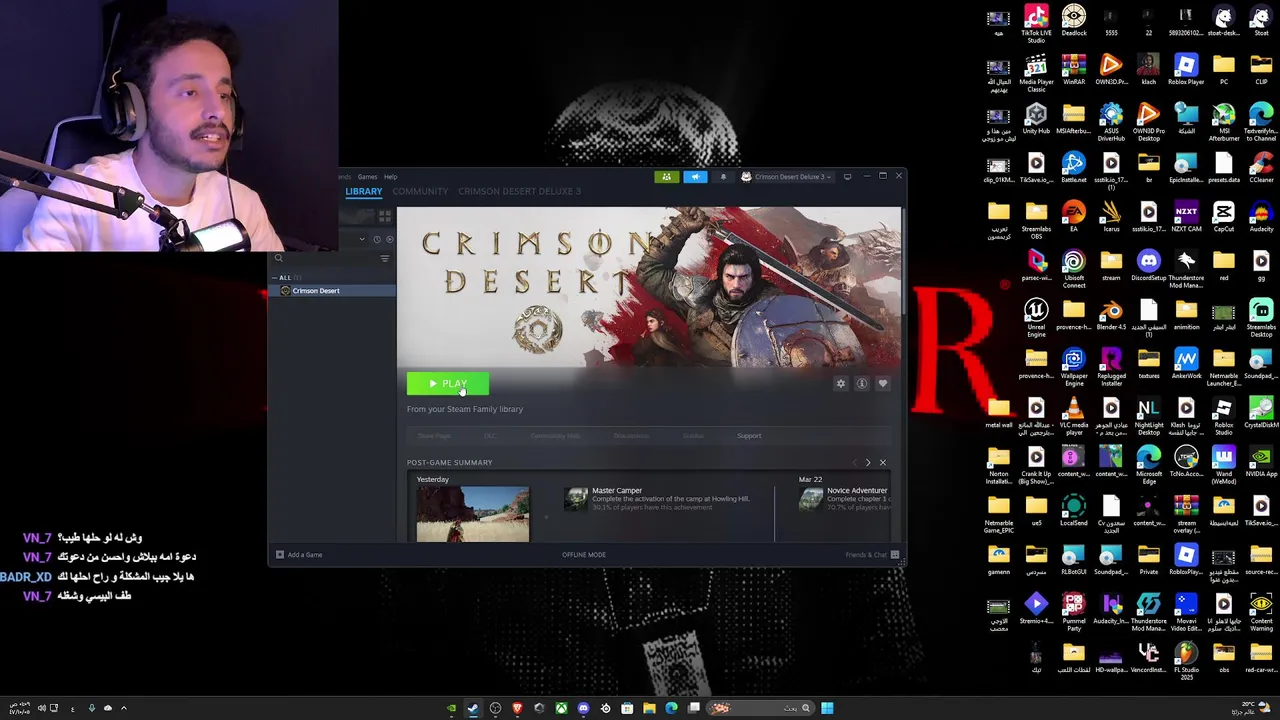The width and height of the screenshot is (1280, 720).
Task: Open TikTok LIVE Studio desktop icon
Action: (1036, 24)
